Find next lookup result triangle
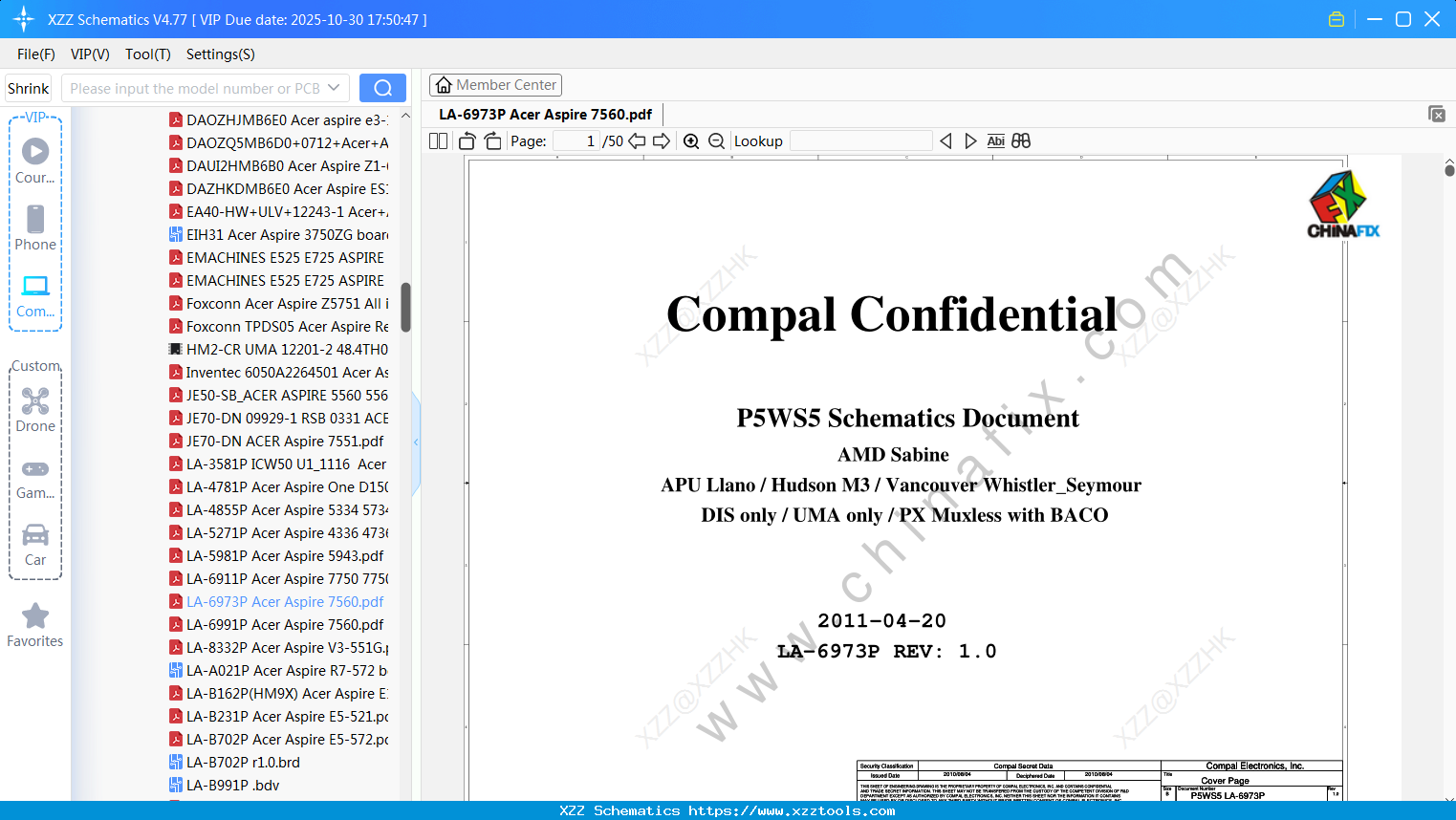The image size is (1456, 820). [x=970, y=141]
